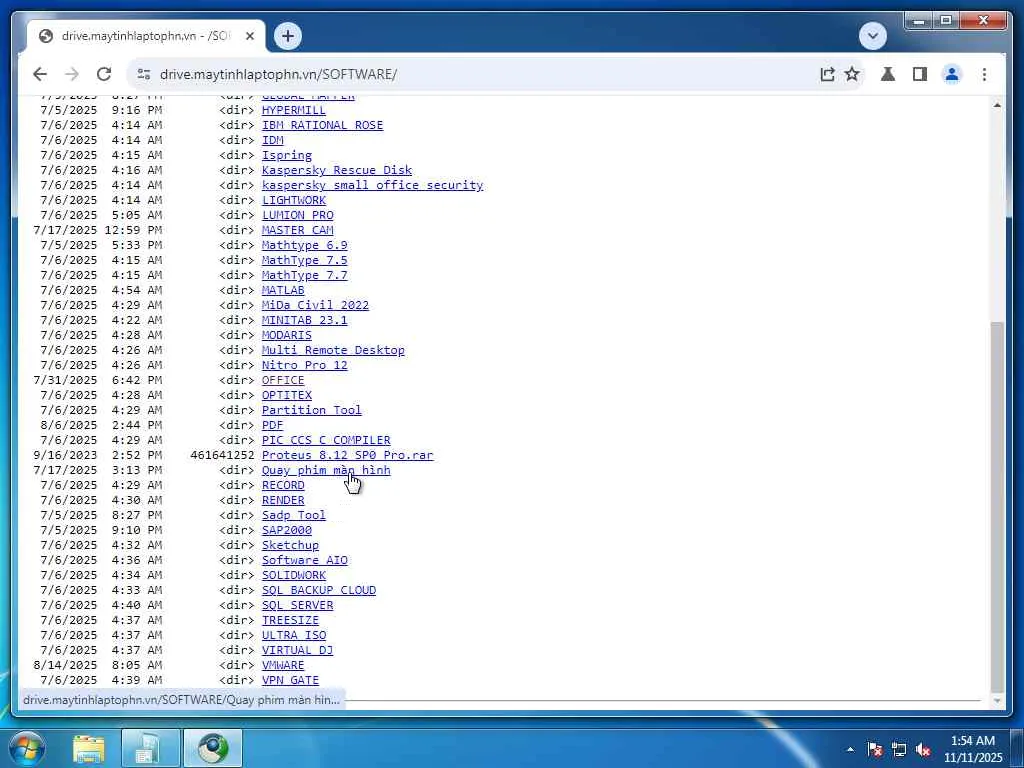Toggle the side panel icon
Screen dimensions: 1024x768
point(920,74)
